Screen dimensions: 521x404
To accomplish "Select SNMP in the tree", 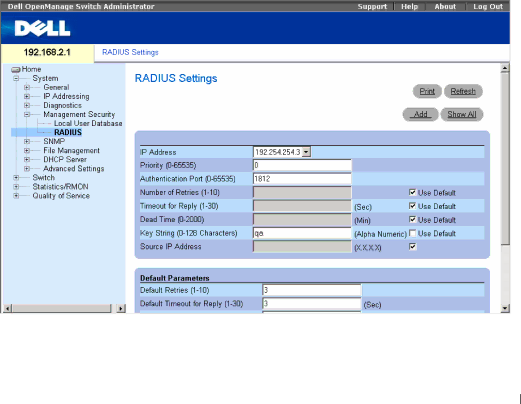I will (54, 141).
